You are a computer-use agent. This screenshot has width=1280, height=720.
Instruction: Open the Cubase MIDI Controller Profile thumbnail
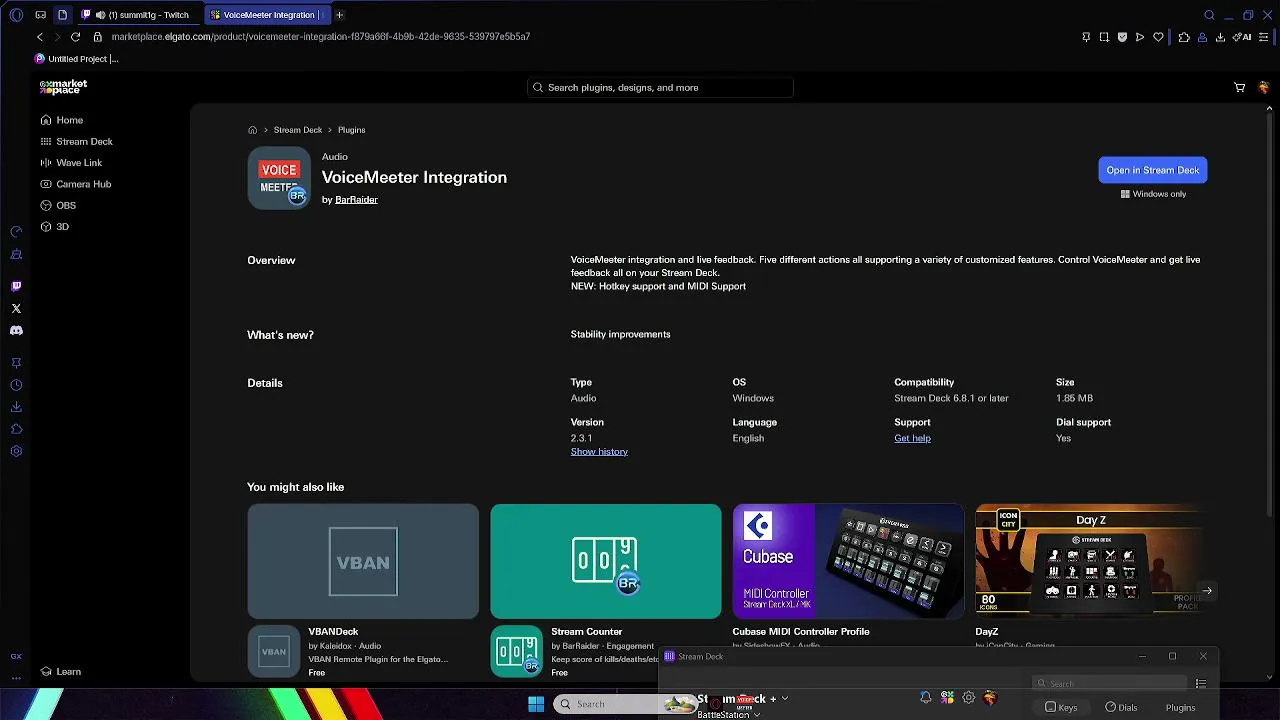tap(848, 561)
